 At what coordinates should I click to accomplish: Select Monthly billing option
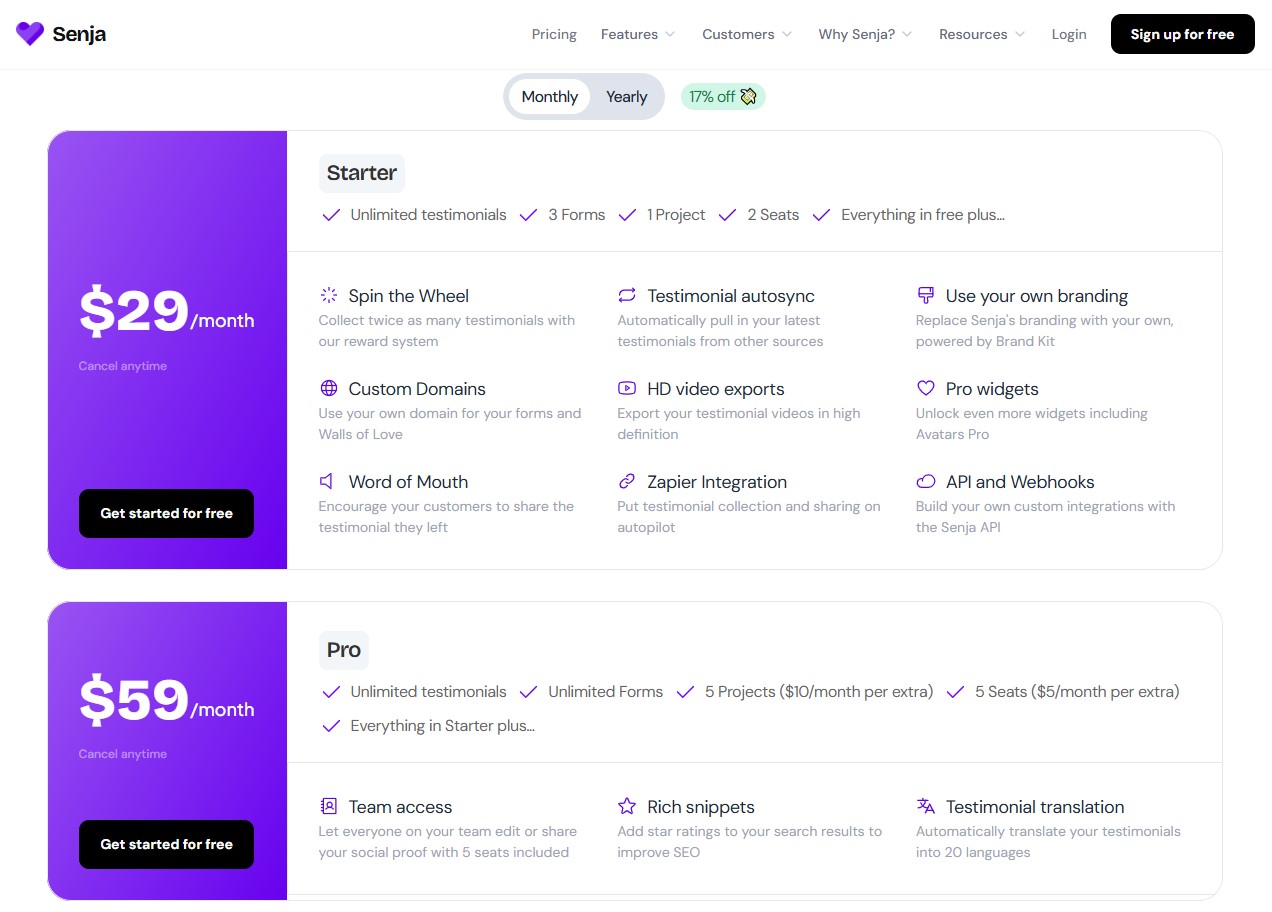pyautogui.click(x=549, y=97)
